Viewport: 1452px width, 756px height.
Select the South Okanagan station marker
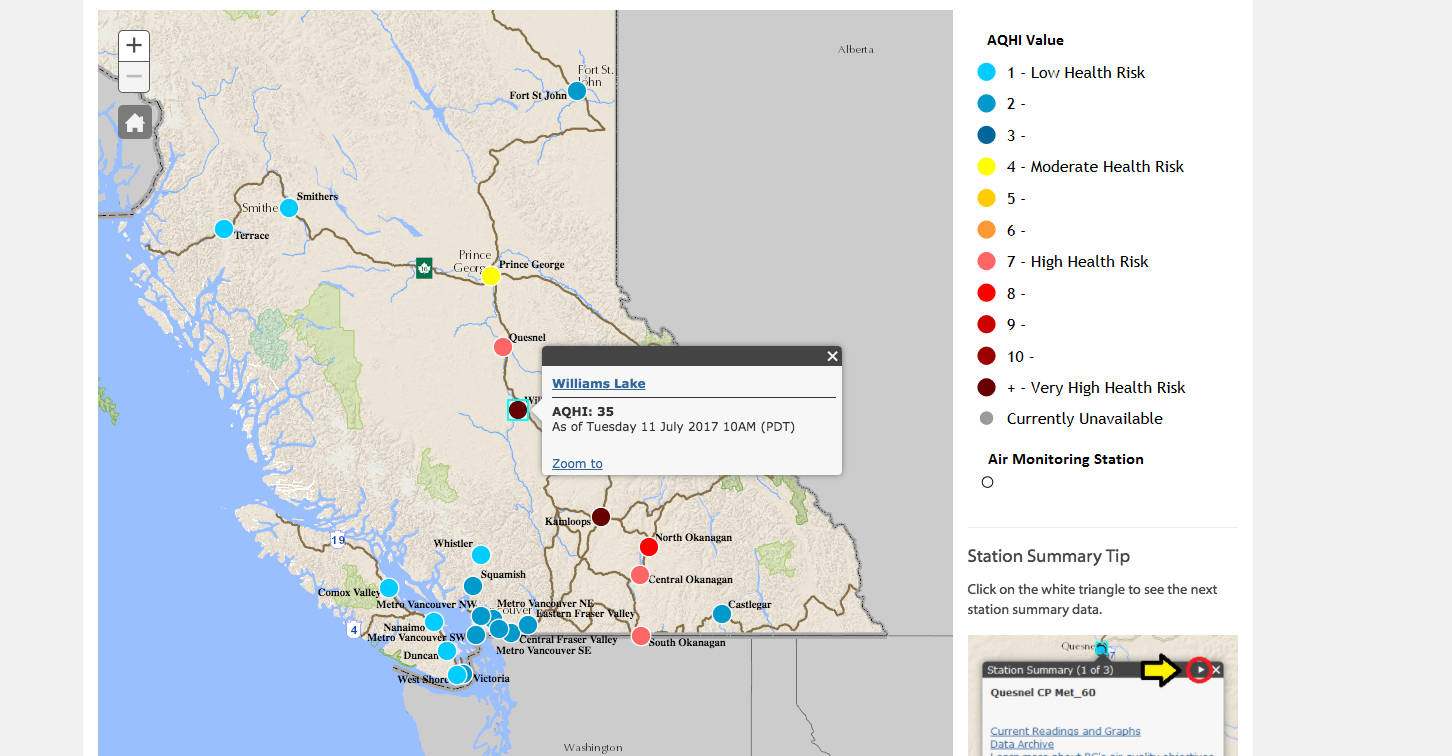coord(641,636)
